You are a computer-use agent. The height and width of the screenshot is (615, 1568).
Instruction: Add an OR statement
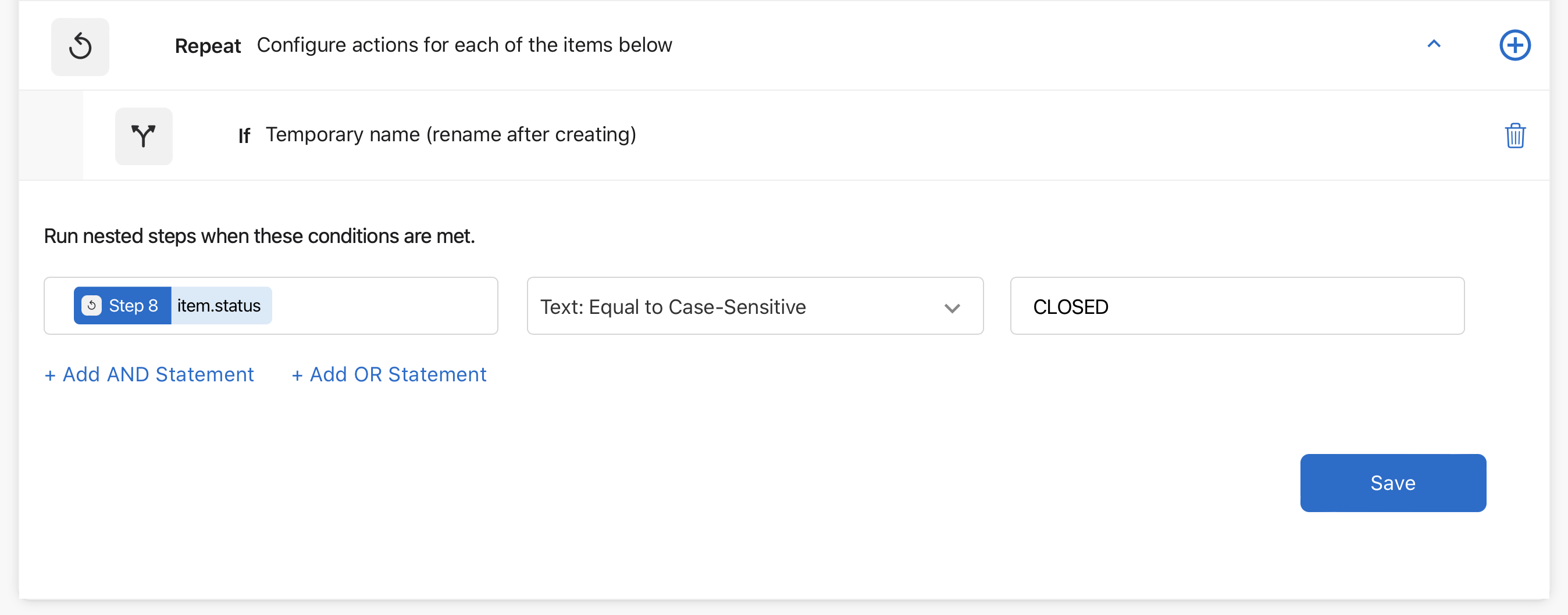coord(389,374)
